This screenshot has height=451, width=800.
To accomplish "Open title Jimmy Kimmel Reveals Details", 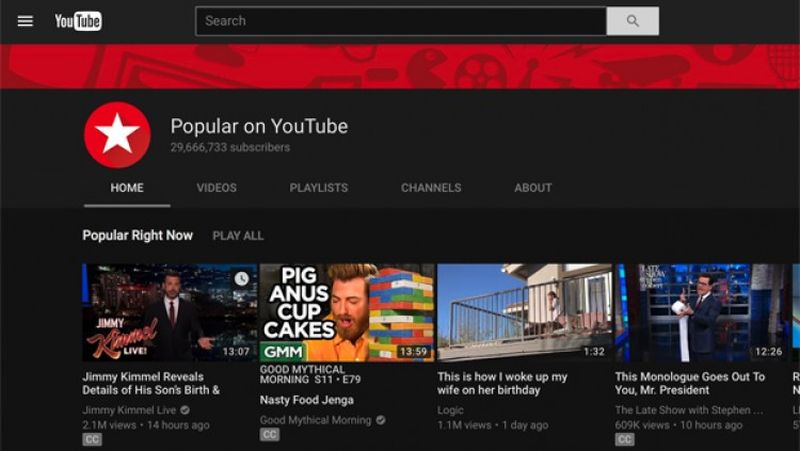I will tap(151, 383).
